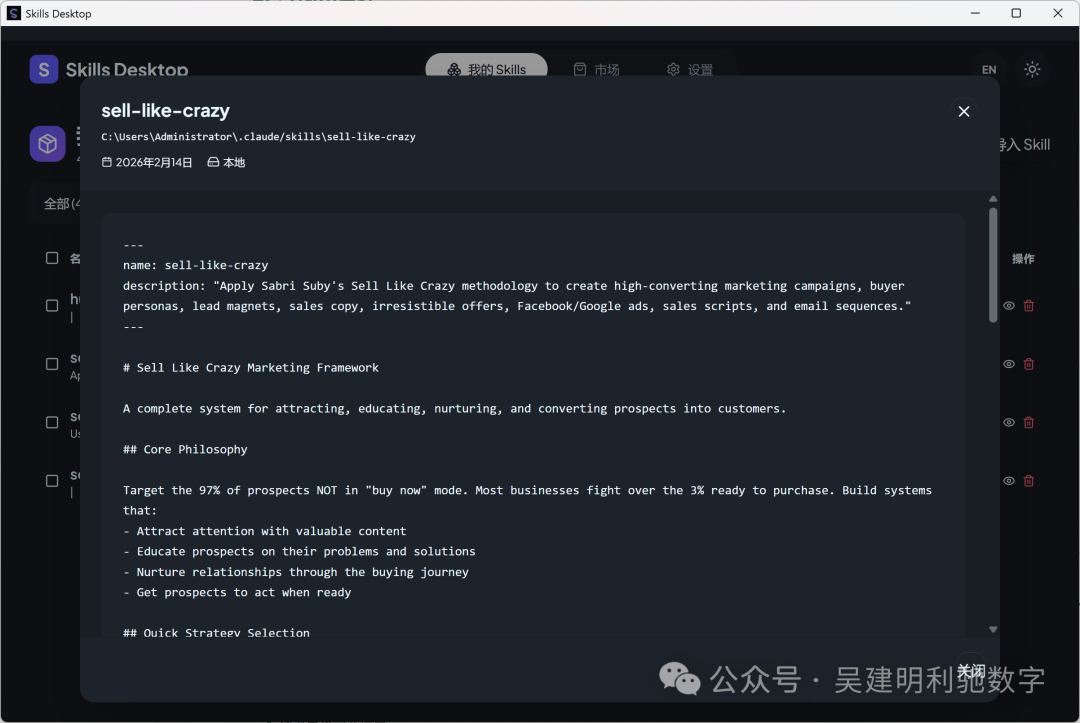Click the skill path C:\Users\Administrator\.claude\skills\sell-like-crazy
Image resolution: width=1080 pixels, height=723 pixels.
pos(258,137)
